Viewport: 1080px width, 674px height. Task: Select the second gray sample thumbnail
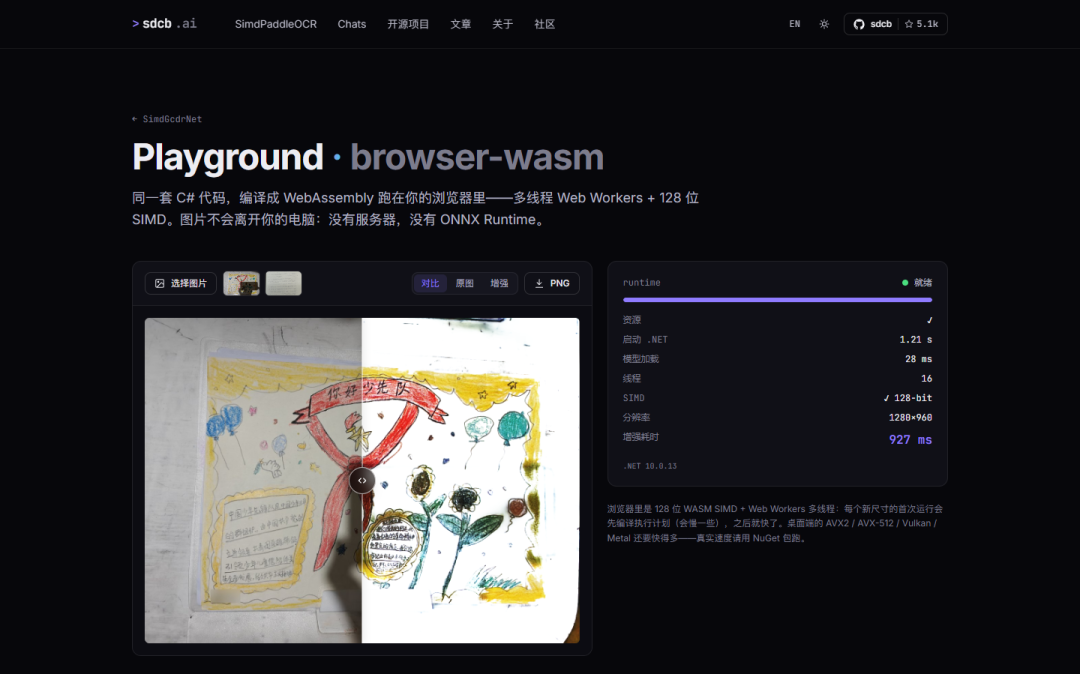[283, 284]
